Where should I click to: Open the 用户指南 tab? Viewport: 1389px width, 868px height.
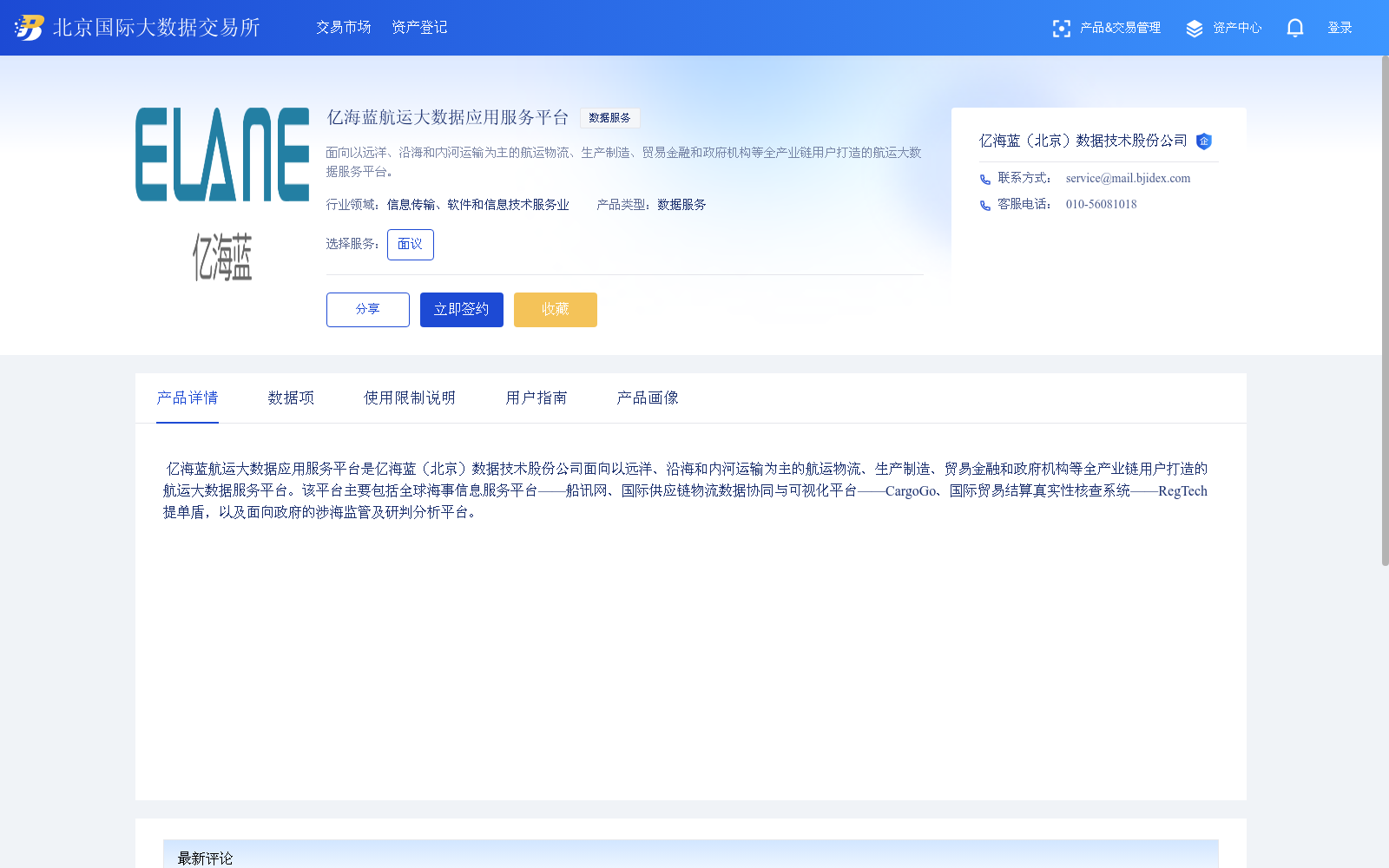click(x=537, y=398)
